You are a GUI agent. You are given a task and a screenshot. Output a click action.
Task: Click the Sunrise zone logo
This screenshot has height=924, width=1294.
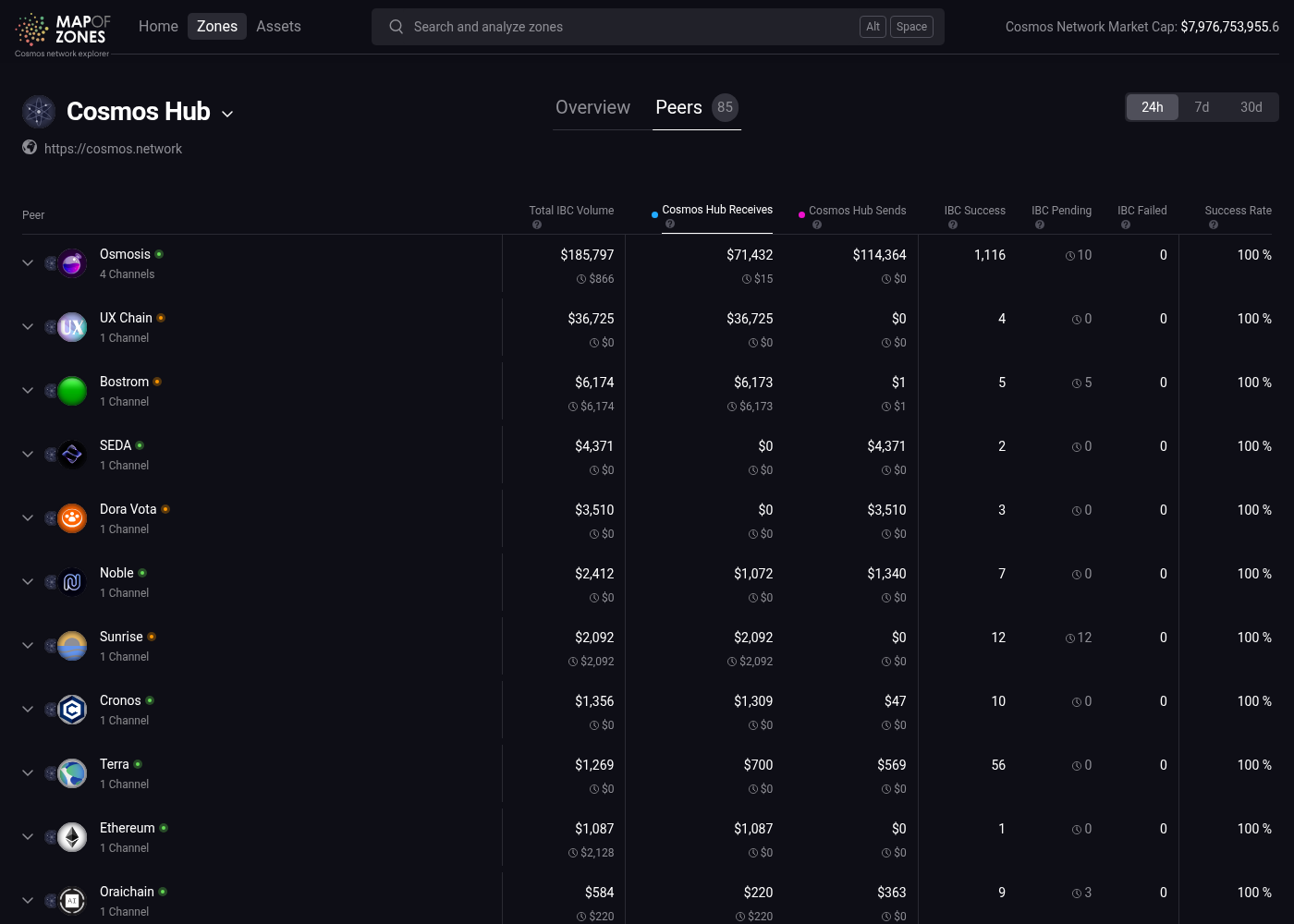point(72,646)
